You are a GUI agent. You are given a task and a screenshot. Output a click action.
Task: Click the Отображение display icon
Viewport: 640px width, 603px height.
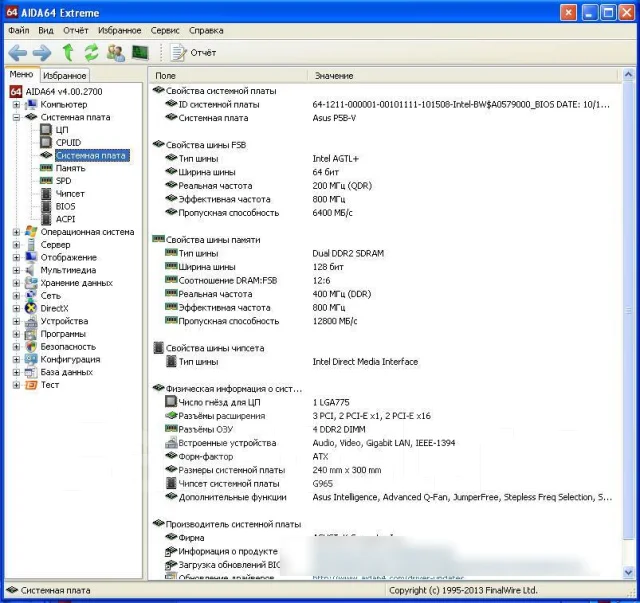point(31,257)
